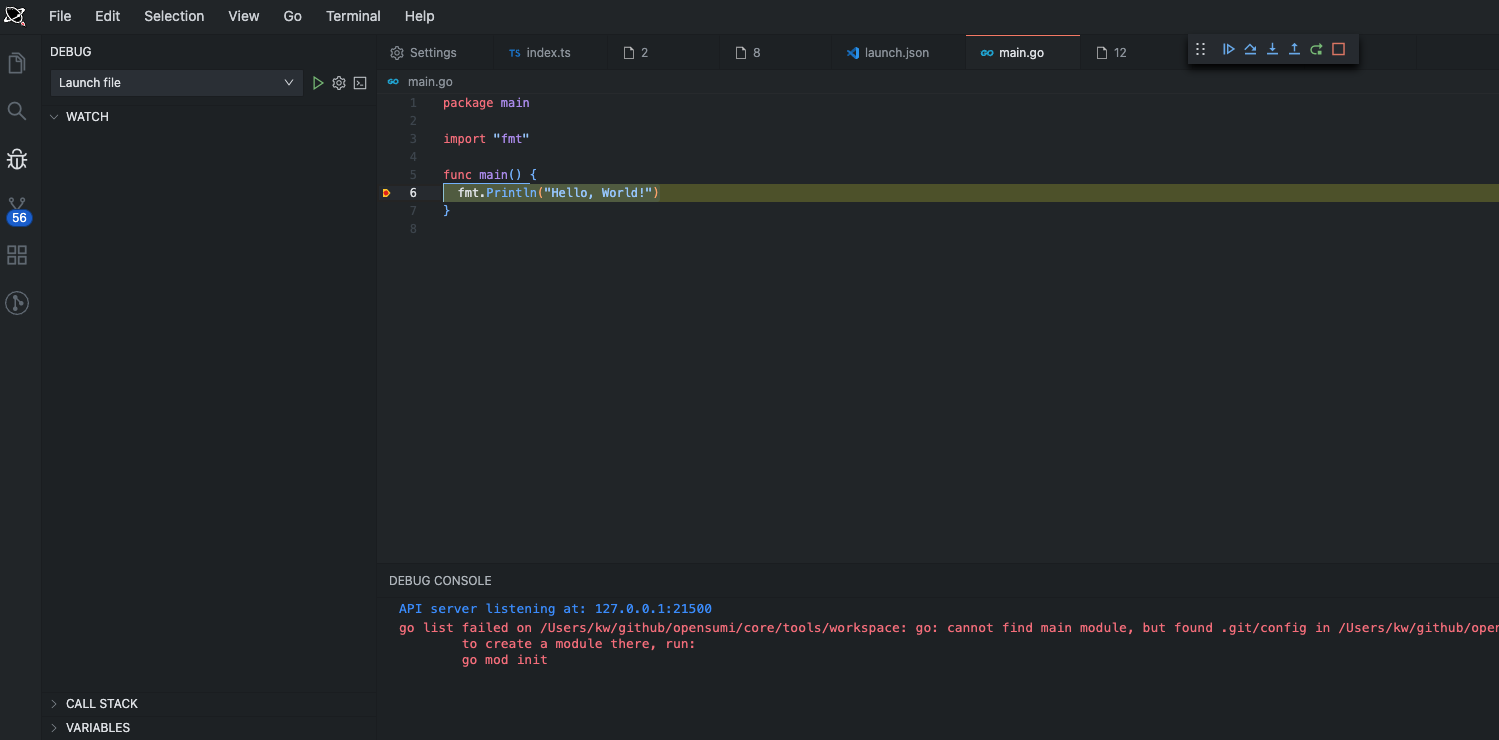
Task: Click the Step Over debug icon
Action: [1250, 48]
